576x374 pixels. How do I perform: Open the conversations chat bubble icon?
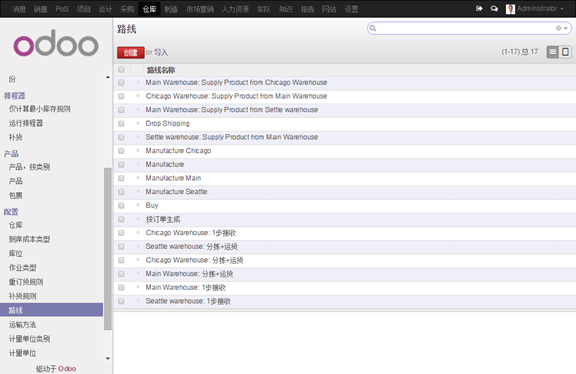[494, 8]
